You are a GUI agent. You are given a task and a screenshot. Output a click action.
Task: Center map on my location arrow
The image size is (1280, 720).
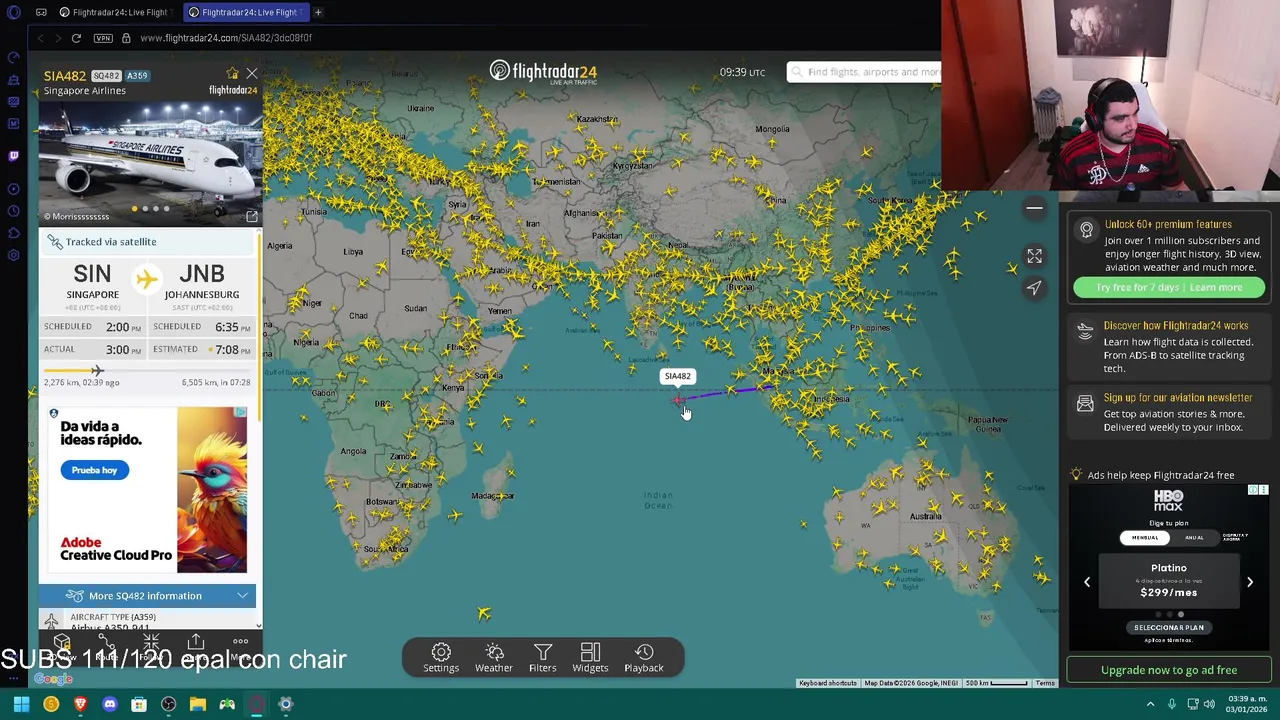(x=1034, y=288)
